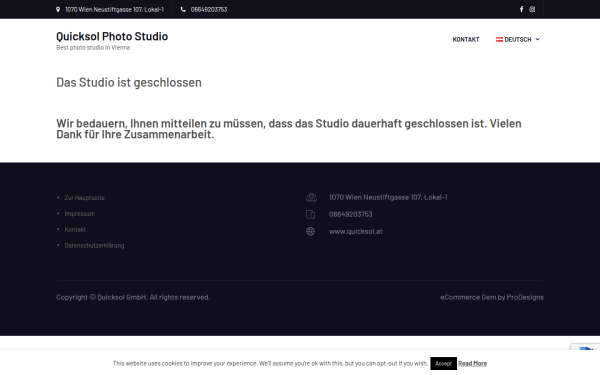The width and height of the screenshot is (600, 375).
Task: Open the Impressum footer link
Action: coord(80,214)
